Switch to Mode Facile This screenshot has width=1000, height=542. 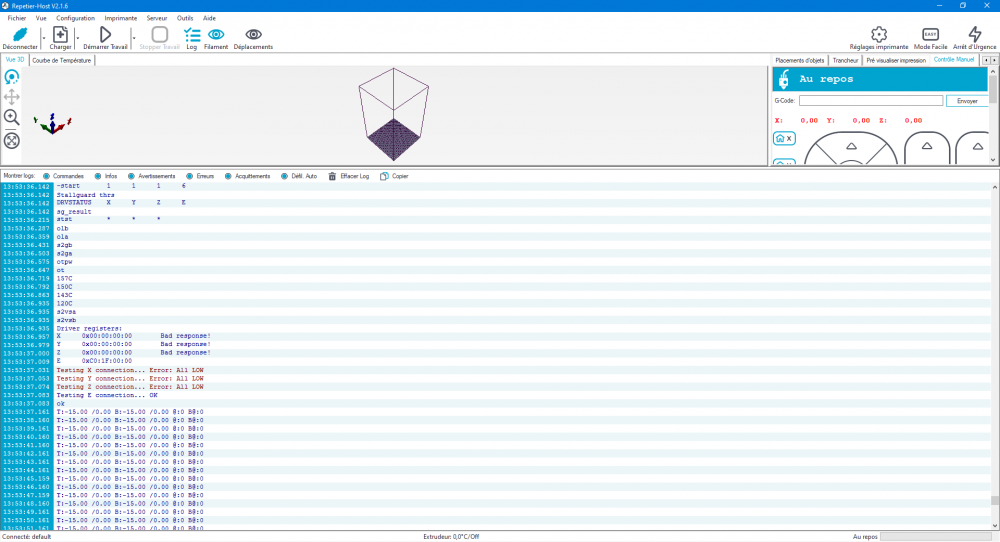[x=930, y=38]
